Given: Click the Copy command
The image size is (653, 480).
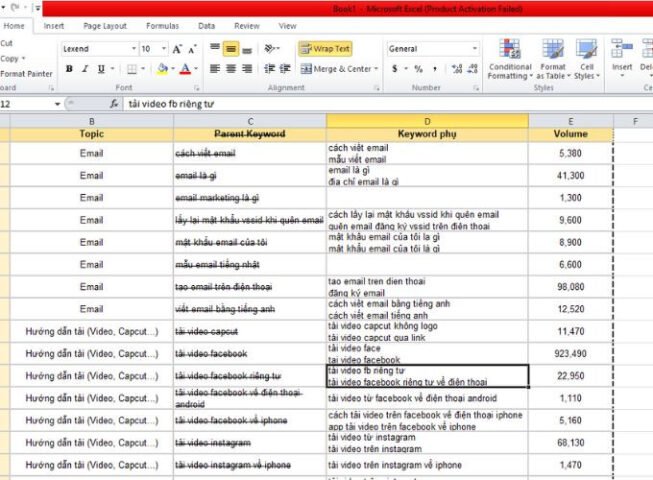Looking at the screenshot, I should pyautogui.click(x=10, y=59).
